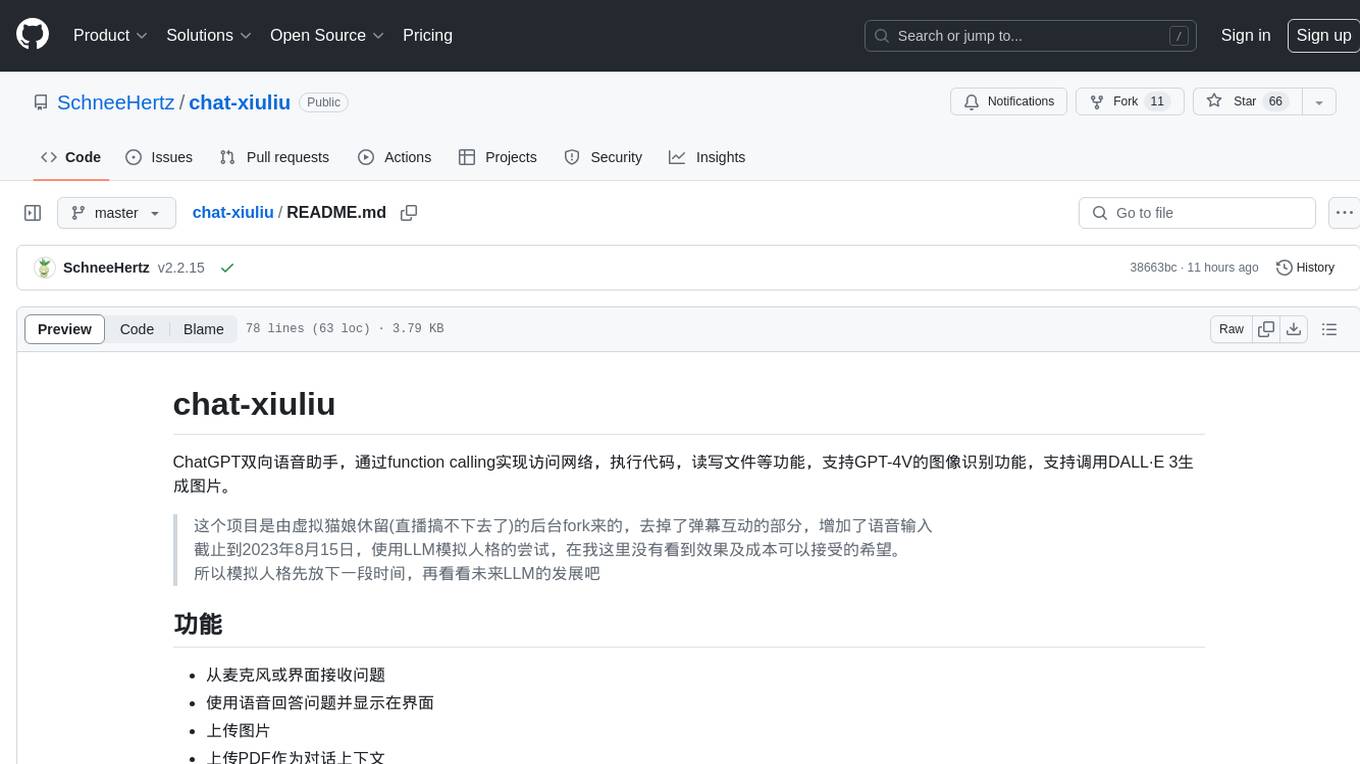This screenshot has width=1360, height=764.
Task: Open commit 38663bc
Action: tap(1153, 268)
